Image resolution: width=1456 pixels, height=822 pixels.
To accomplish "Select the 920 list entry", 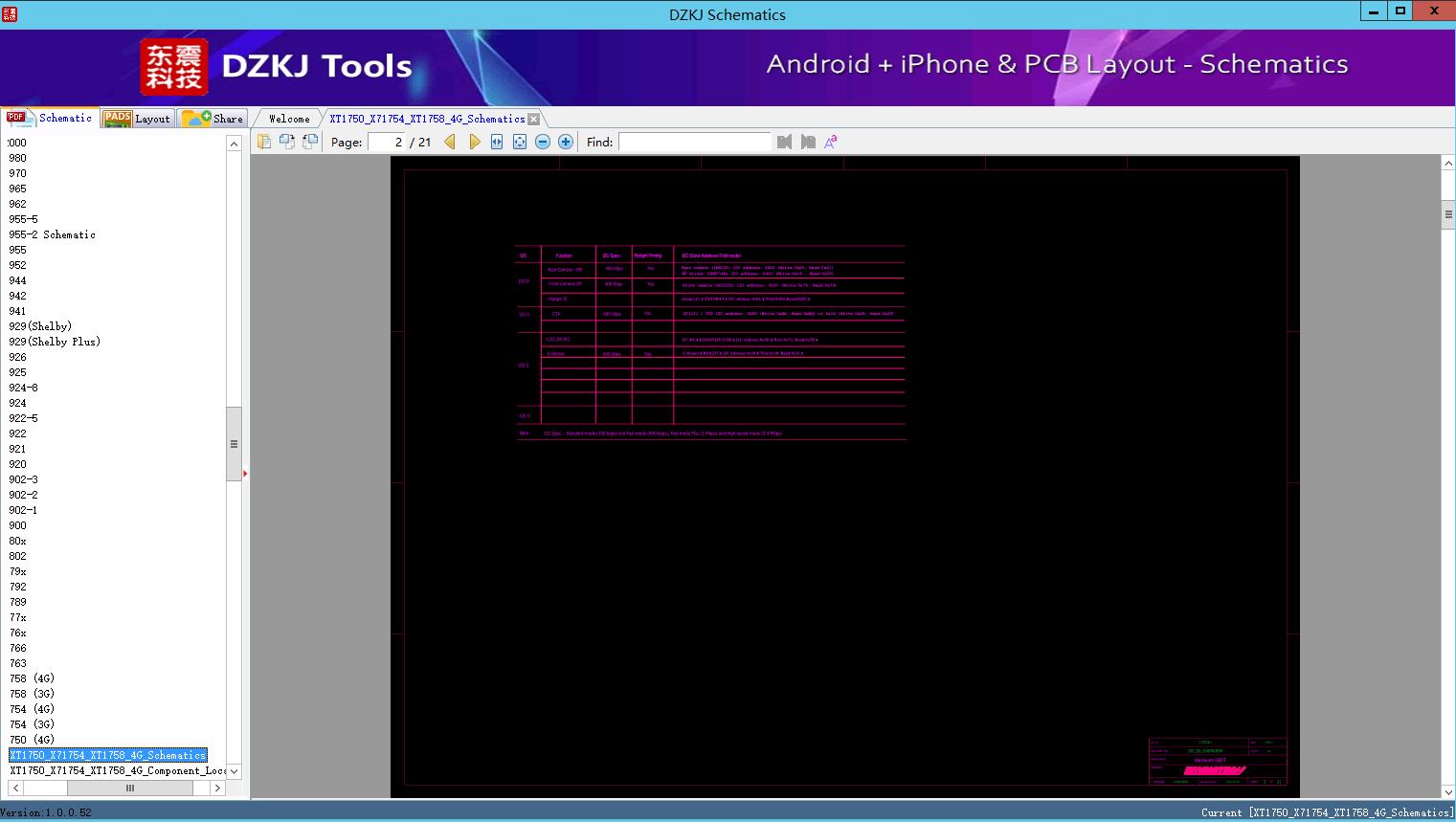I will [x=18, y=464].
